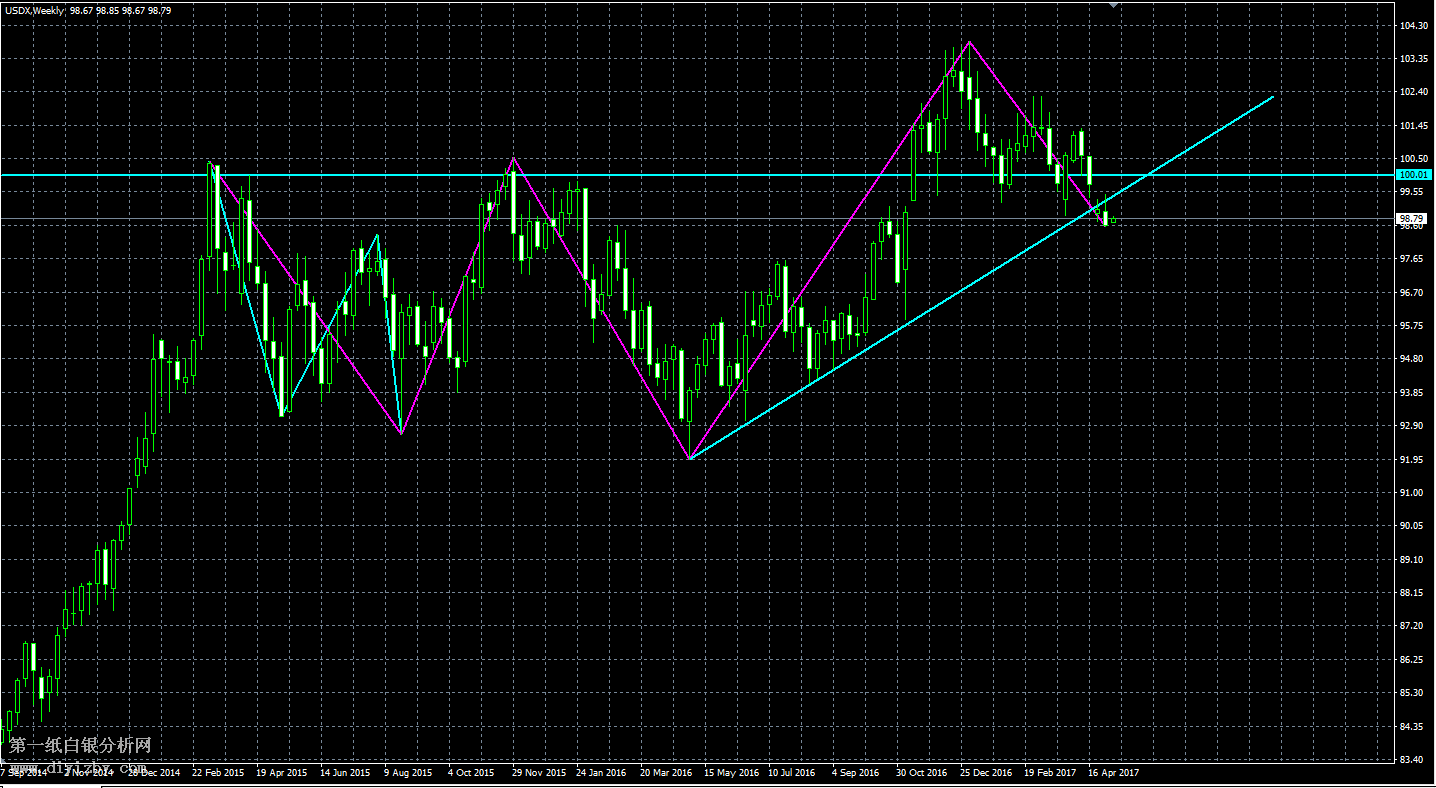The image size is (1436, 788).
Task: Click the 90.05 price axis label
Action: 1412,526
